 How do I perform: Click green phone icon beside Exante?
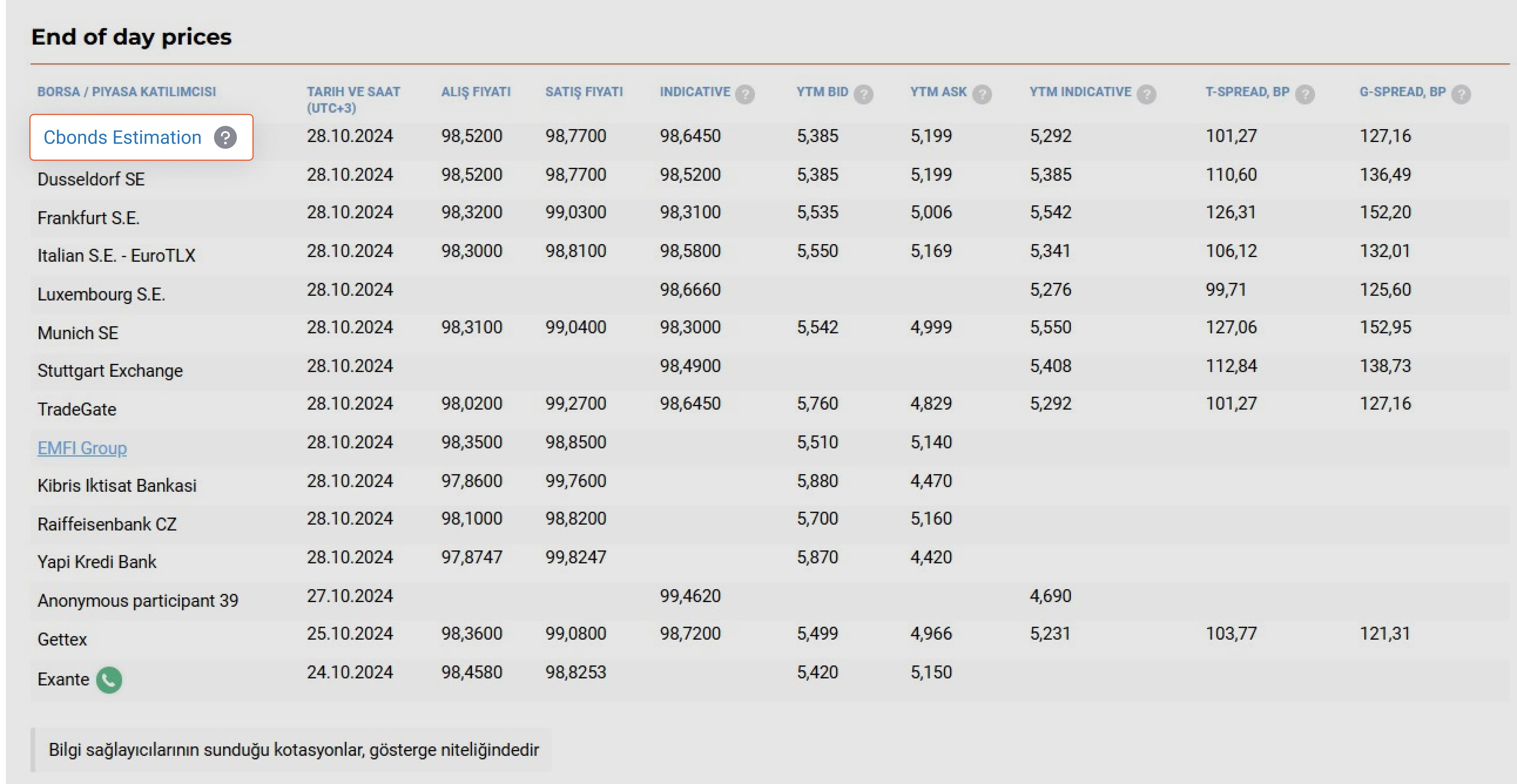click(x=109, y=679)
